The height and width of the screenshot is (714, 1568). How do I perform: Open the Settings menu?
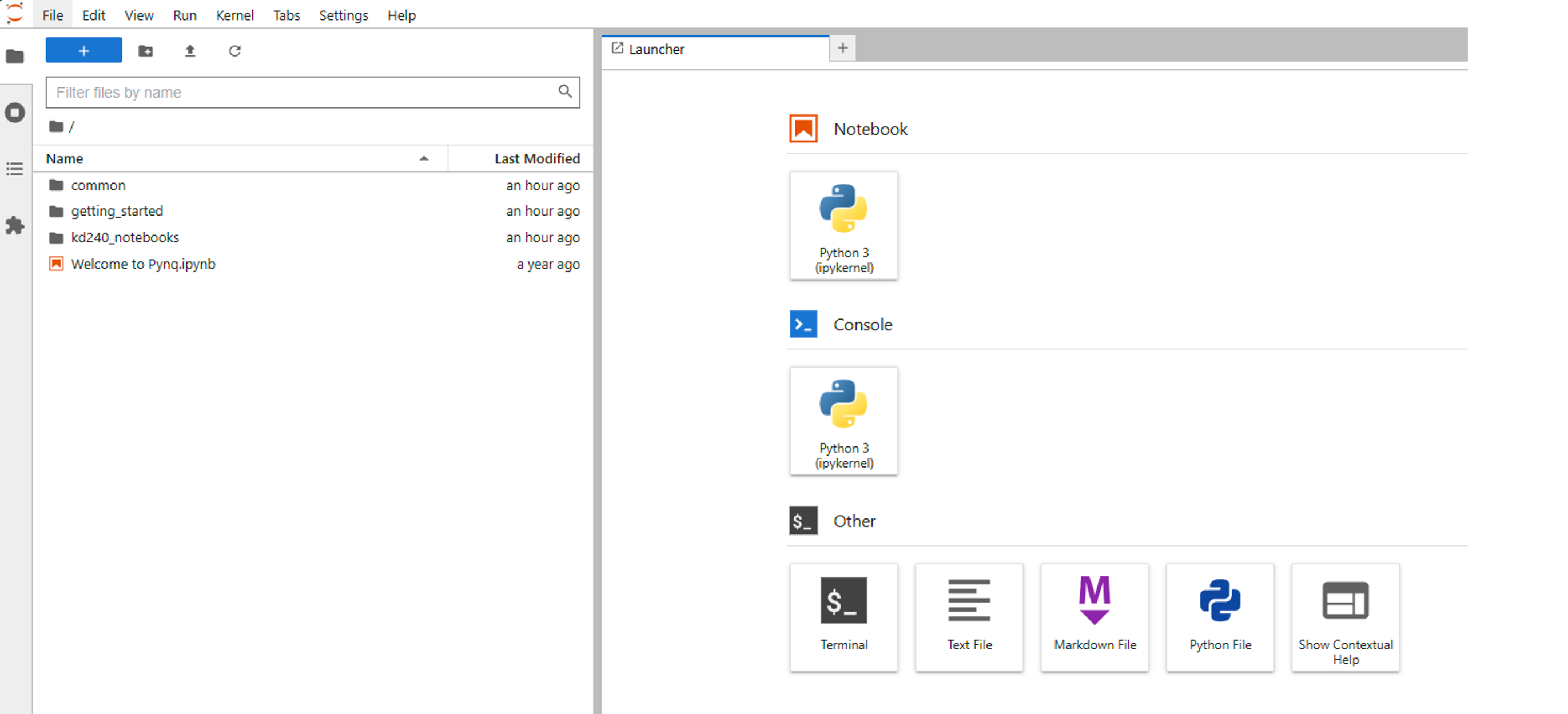343,15
